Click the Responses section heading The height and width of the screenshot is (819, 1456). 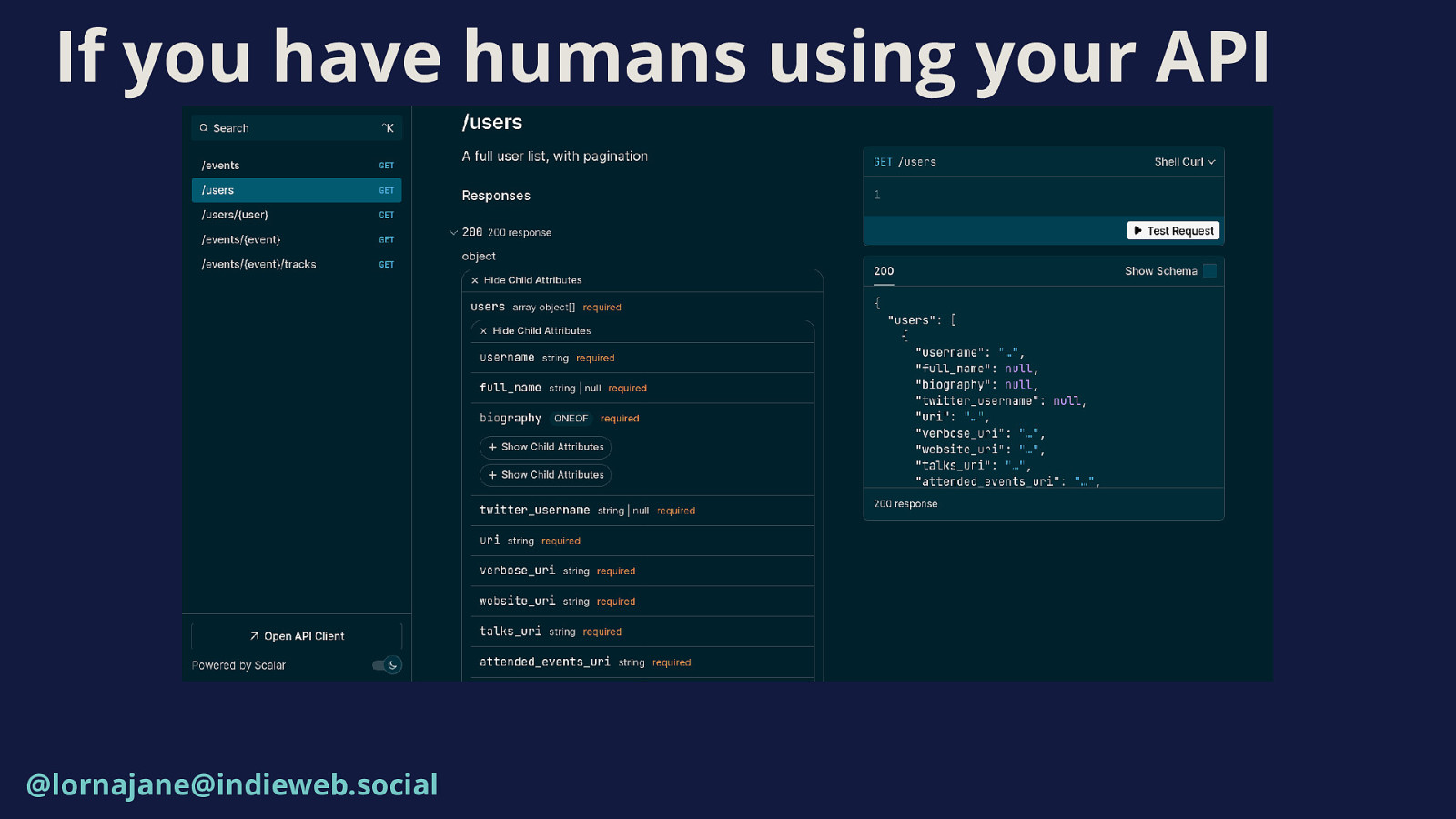coord(496,196)
